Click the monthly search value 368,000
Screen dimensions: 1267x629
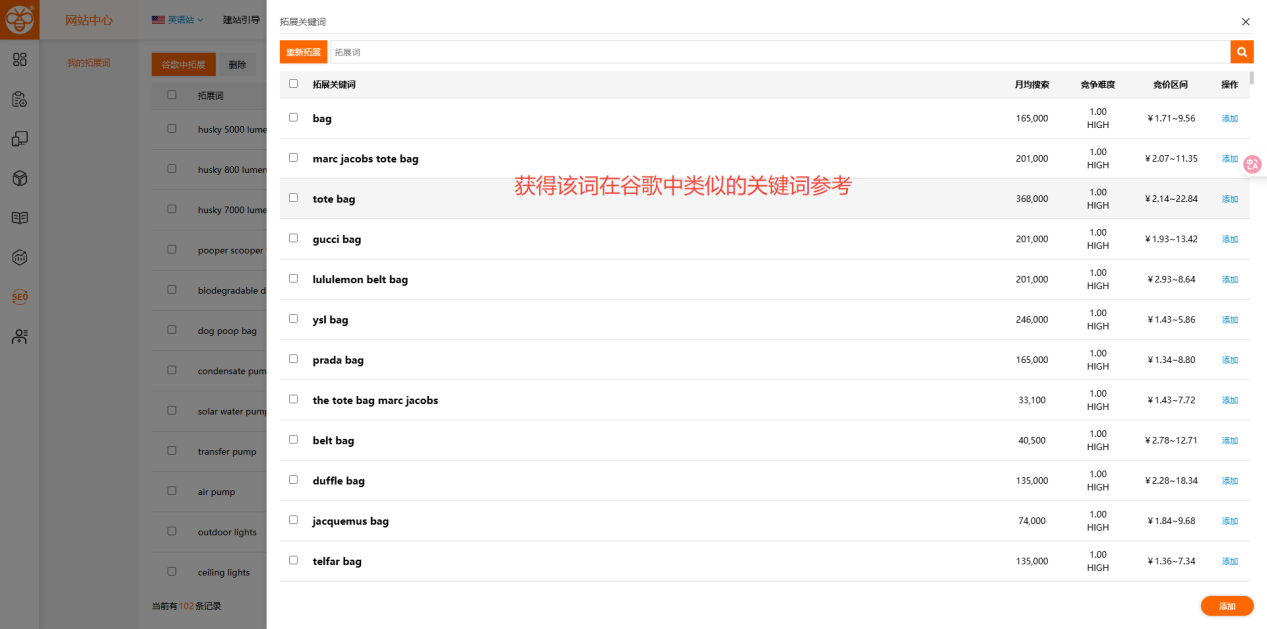coord(1032,199)
